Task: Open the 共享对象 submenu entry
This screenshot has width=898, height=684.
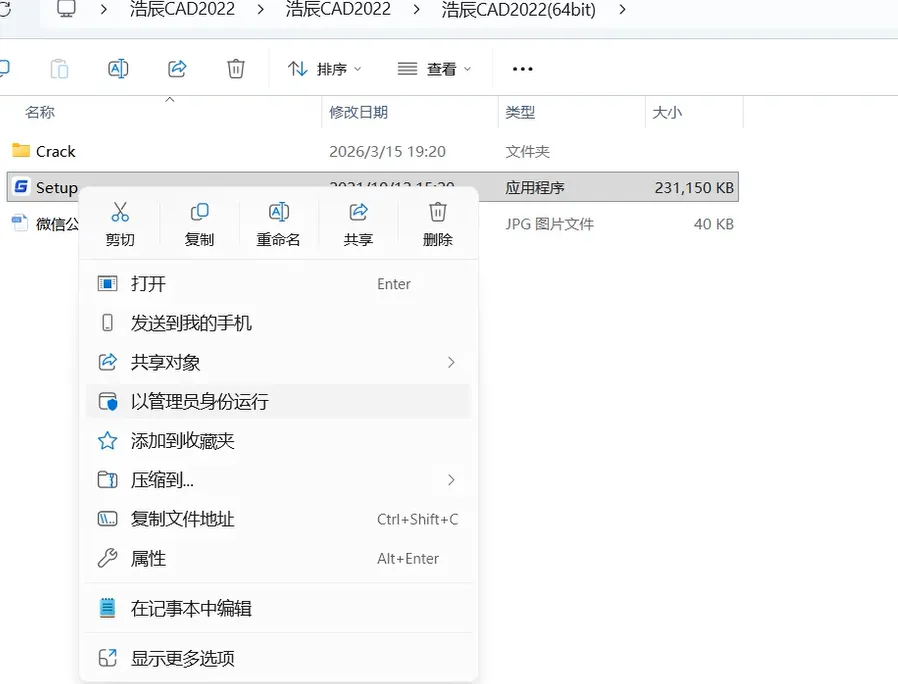Action: (278, 362)
